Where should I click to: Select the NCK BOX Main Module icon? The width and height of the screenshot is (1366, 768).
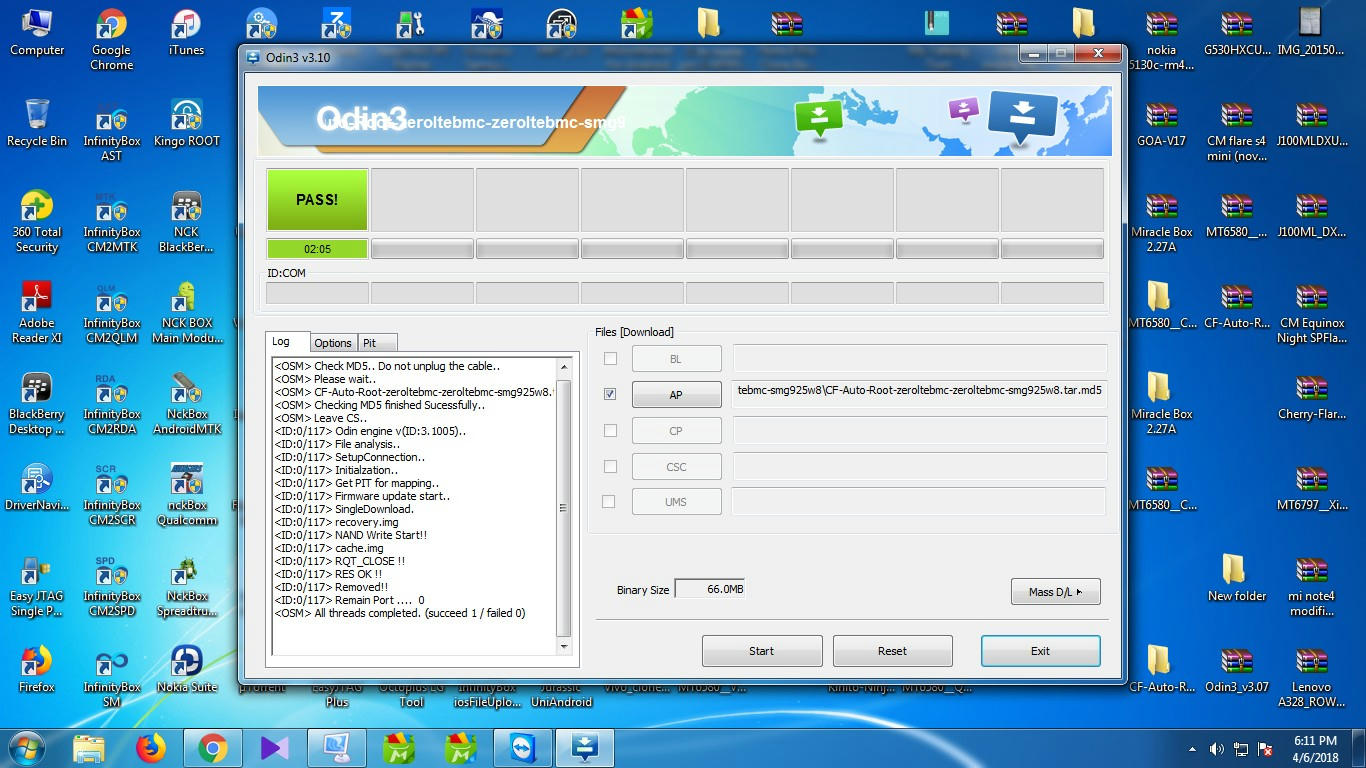tap(186, 313)
